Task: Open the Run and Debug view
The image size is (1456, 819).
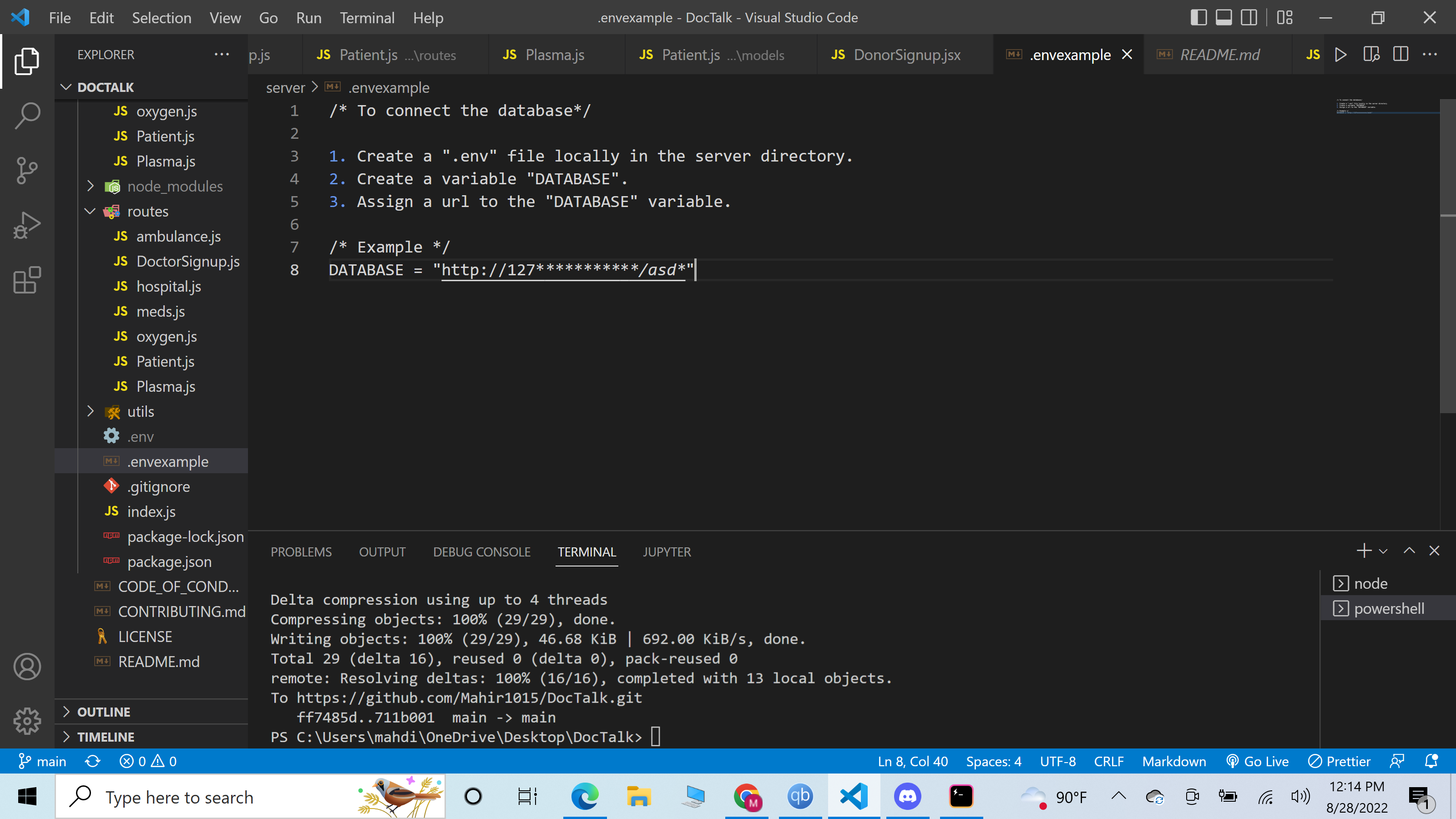Action: coord(26,224)
